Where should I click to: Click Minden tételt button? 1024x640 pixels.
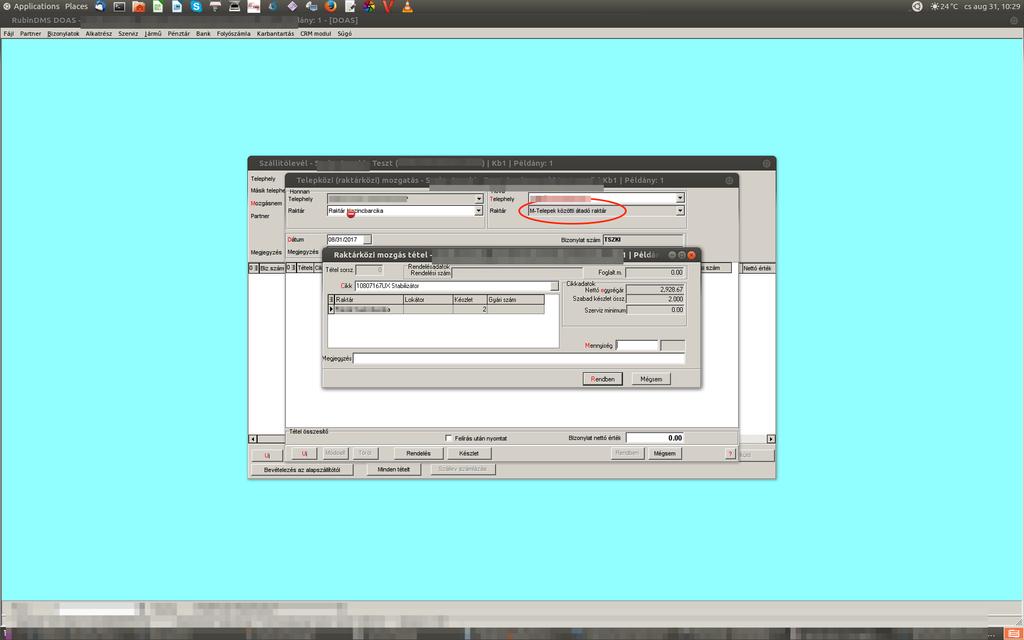(394, 470)
